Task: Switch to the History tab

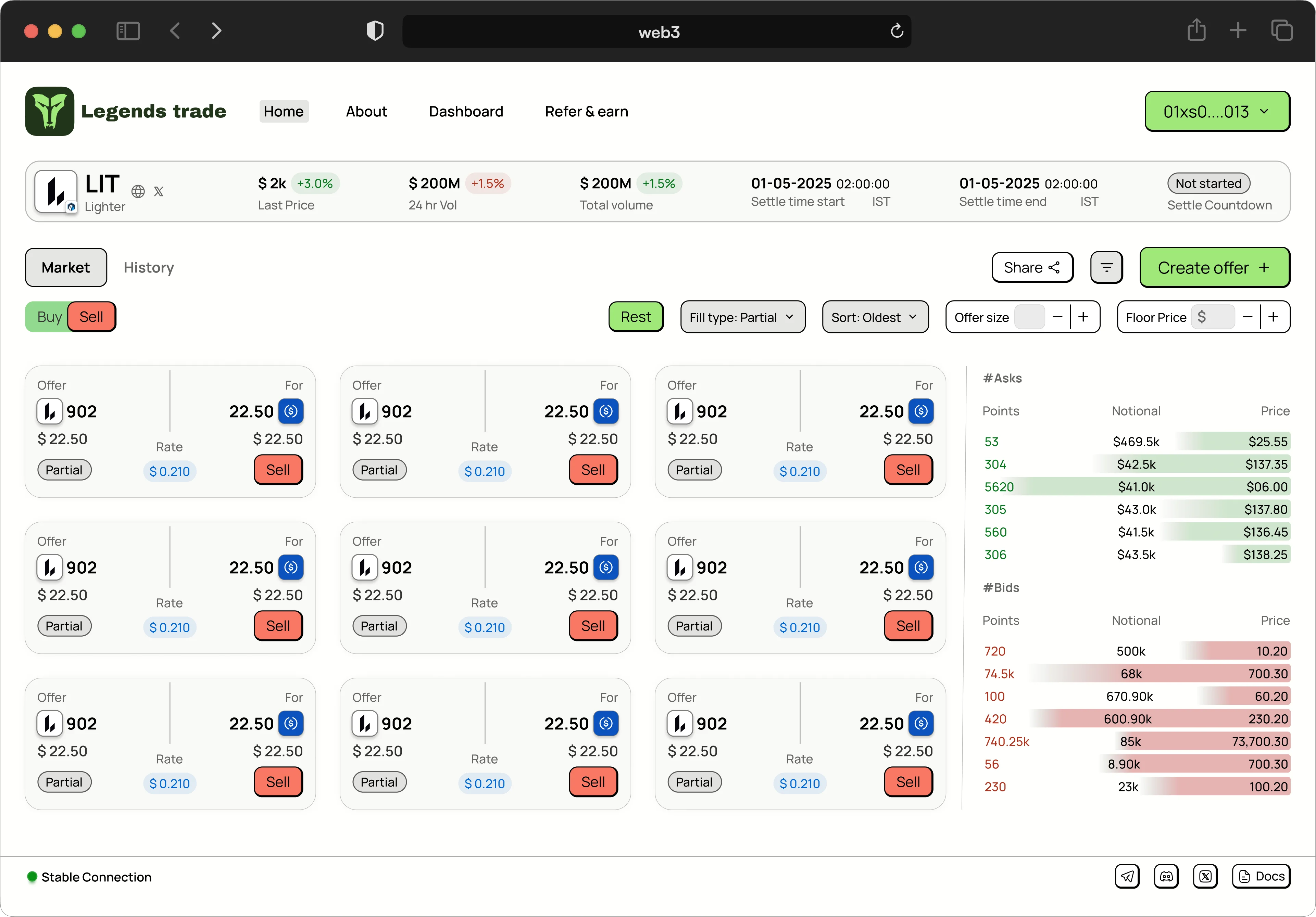Action: (x=149, y=267)
